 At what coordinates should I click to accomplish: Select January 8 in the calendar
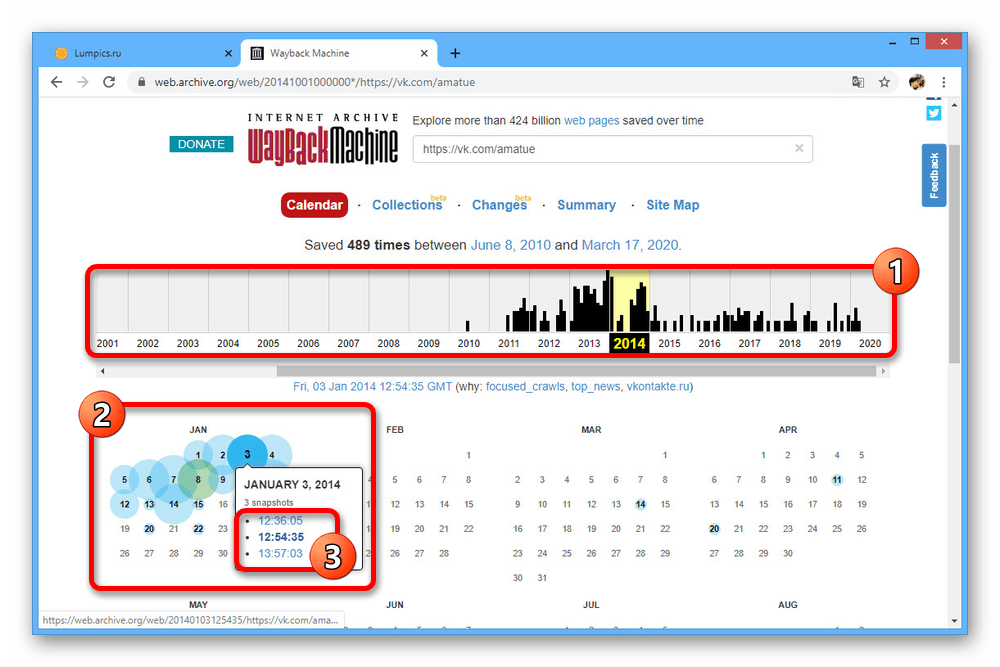198,480
